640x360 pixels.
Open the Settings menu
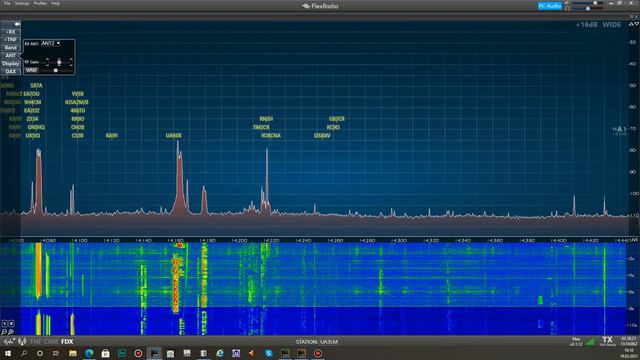[22, 3]
